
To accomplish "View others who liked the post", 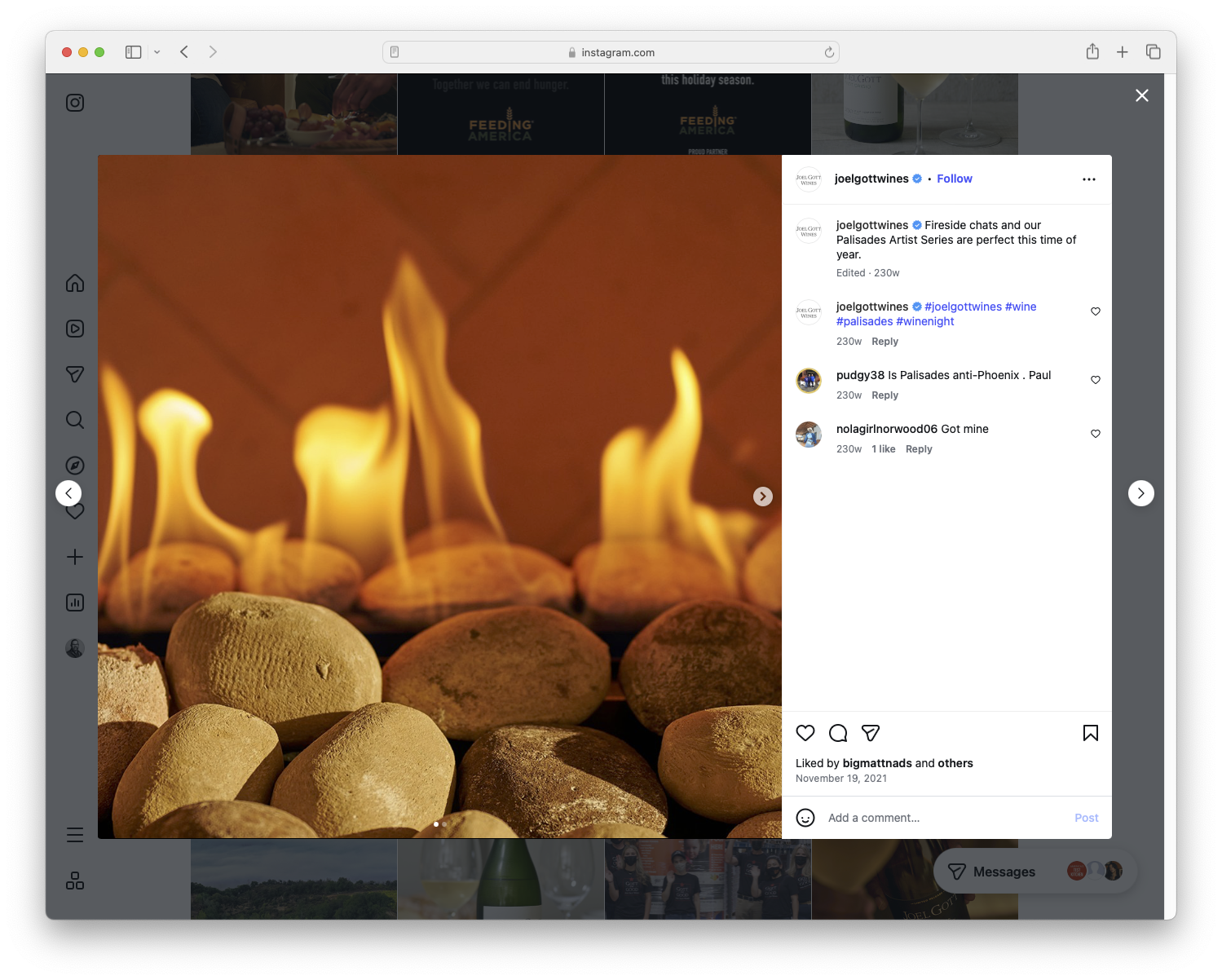I will point(955,763).
